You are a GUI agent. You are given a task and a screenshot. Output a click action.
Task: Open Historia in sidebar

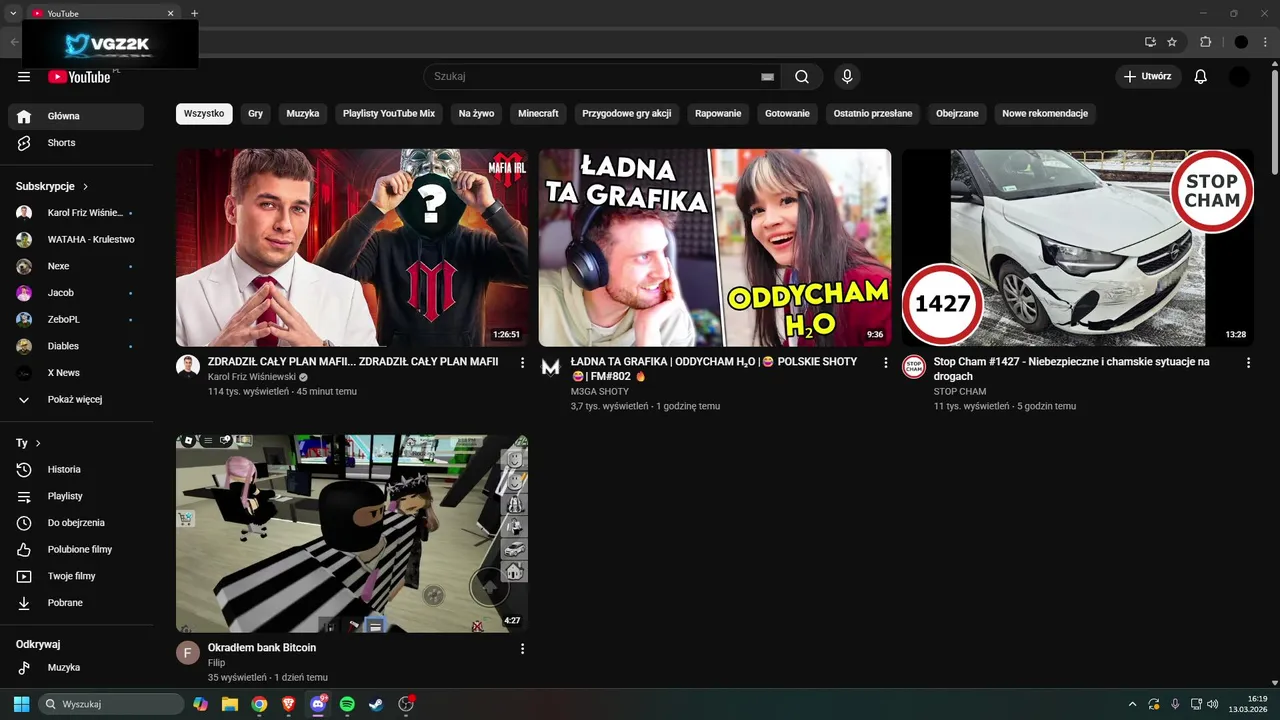[76, 469]
